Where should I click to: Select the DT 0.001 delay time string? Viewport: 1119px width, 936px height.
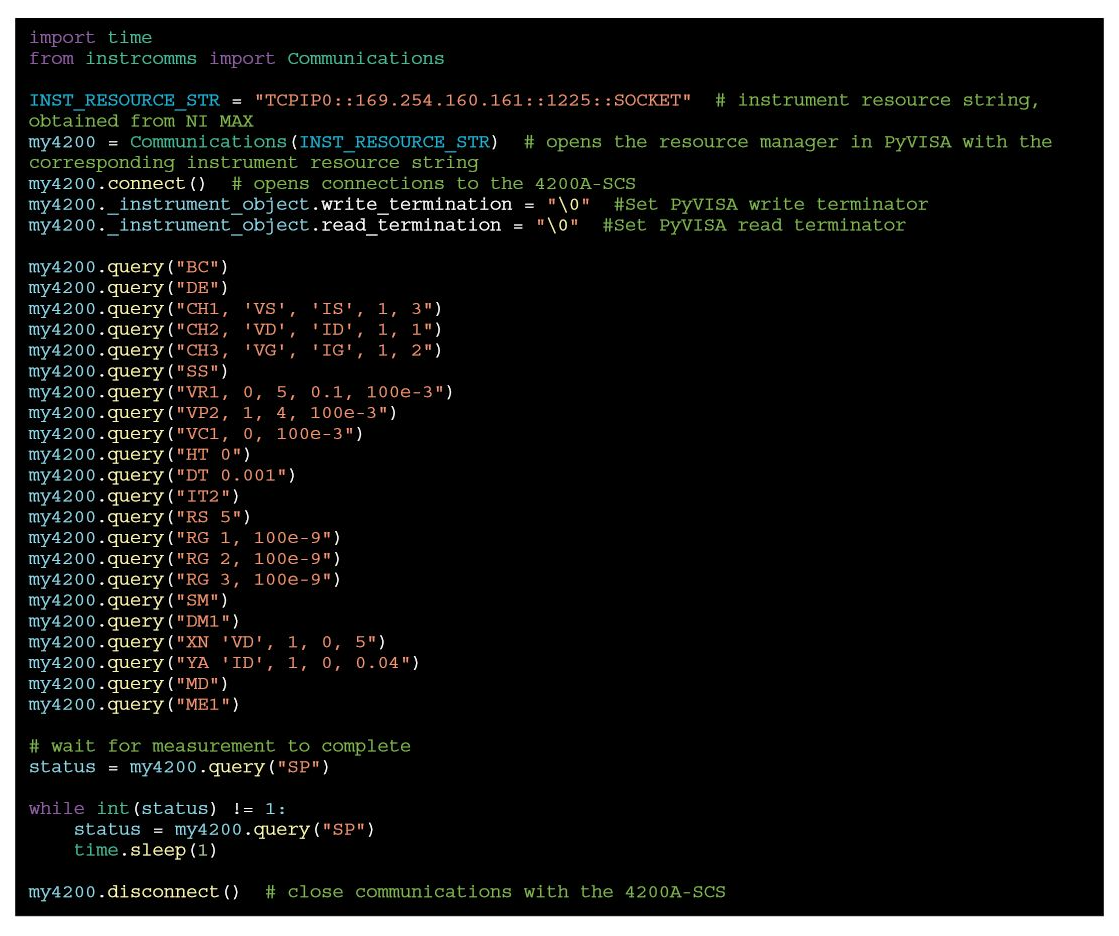click(200, 475)
